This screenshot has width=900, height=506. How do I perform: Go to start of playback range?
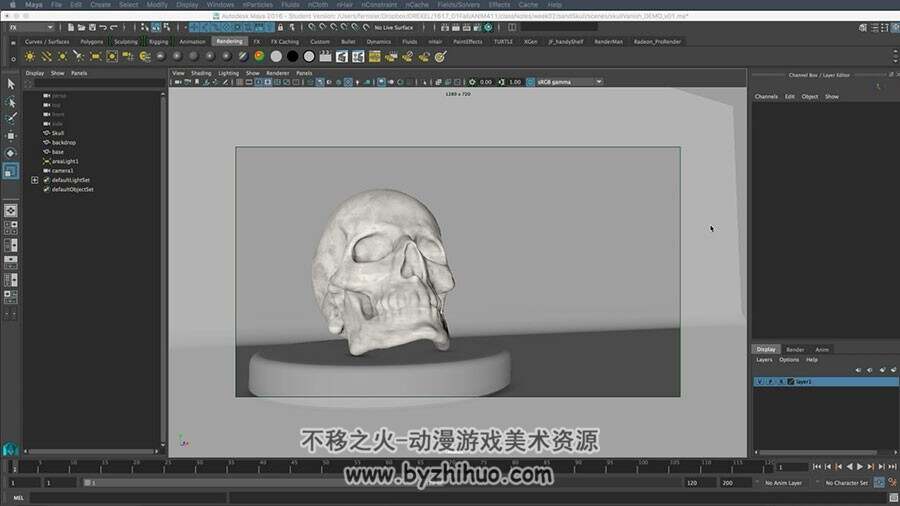point(817,467)
